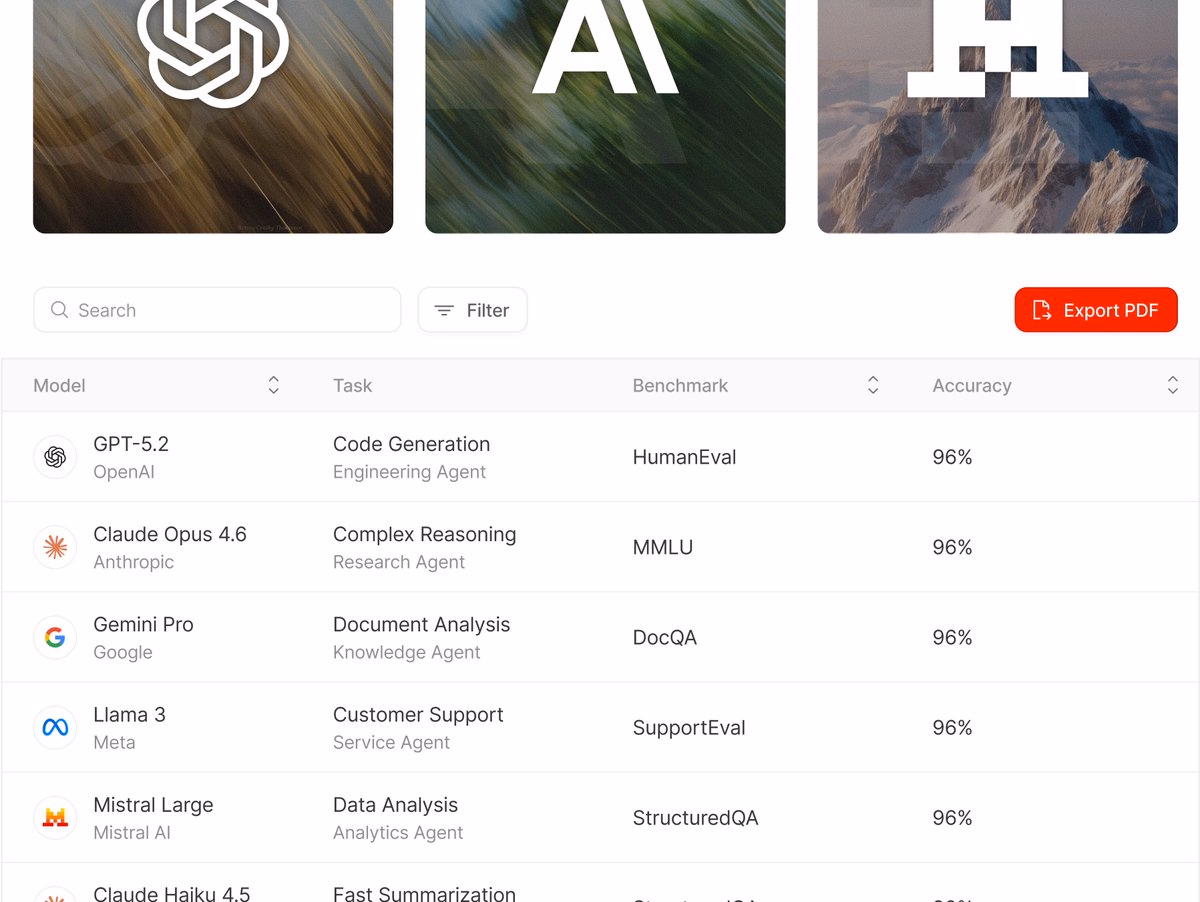Select the Gemini Pro model name
The height and width of the screenshot is (902, 1200).
[143, 624]
